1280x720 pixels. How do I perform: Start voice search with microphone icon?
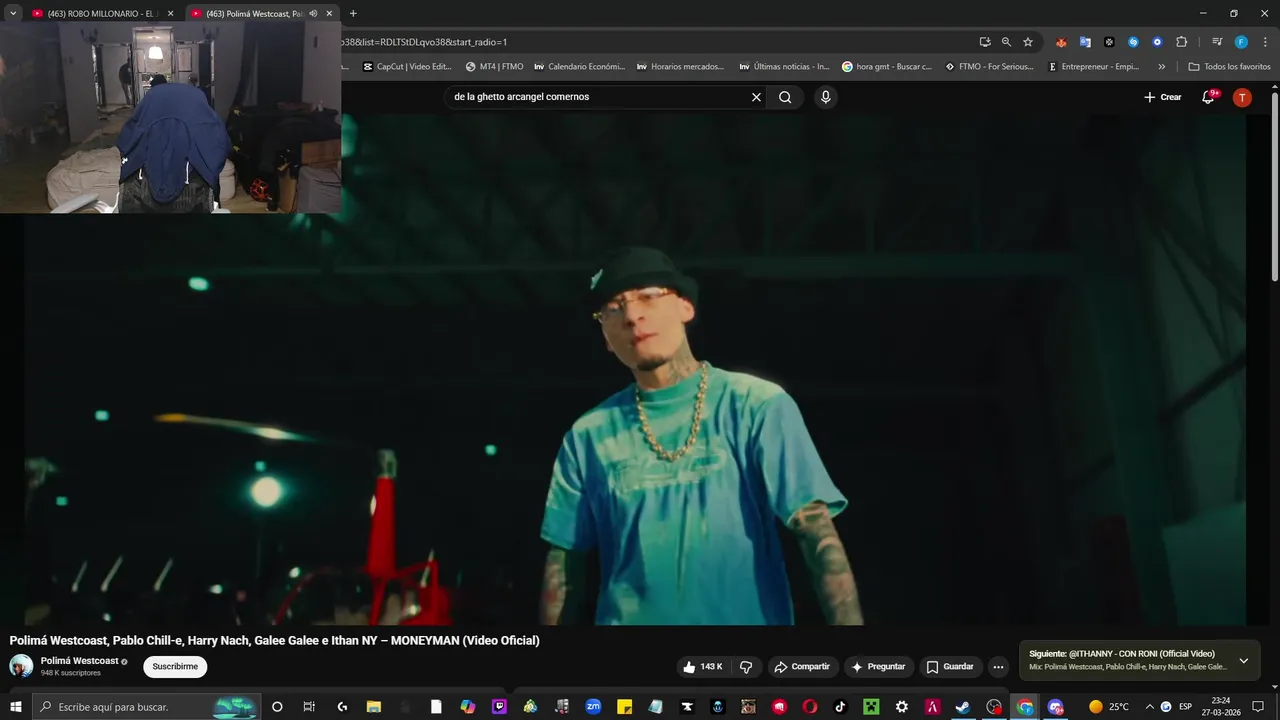point(825,97)
